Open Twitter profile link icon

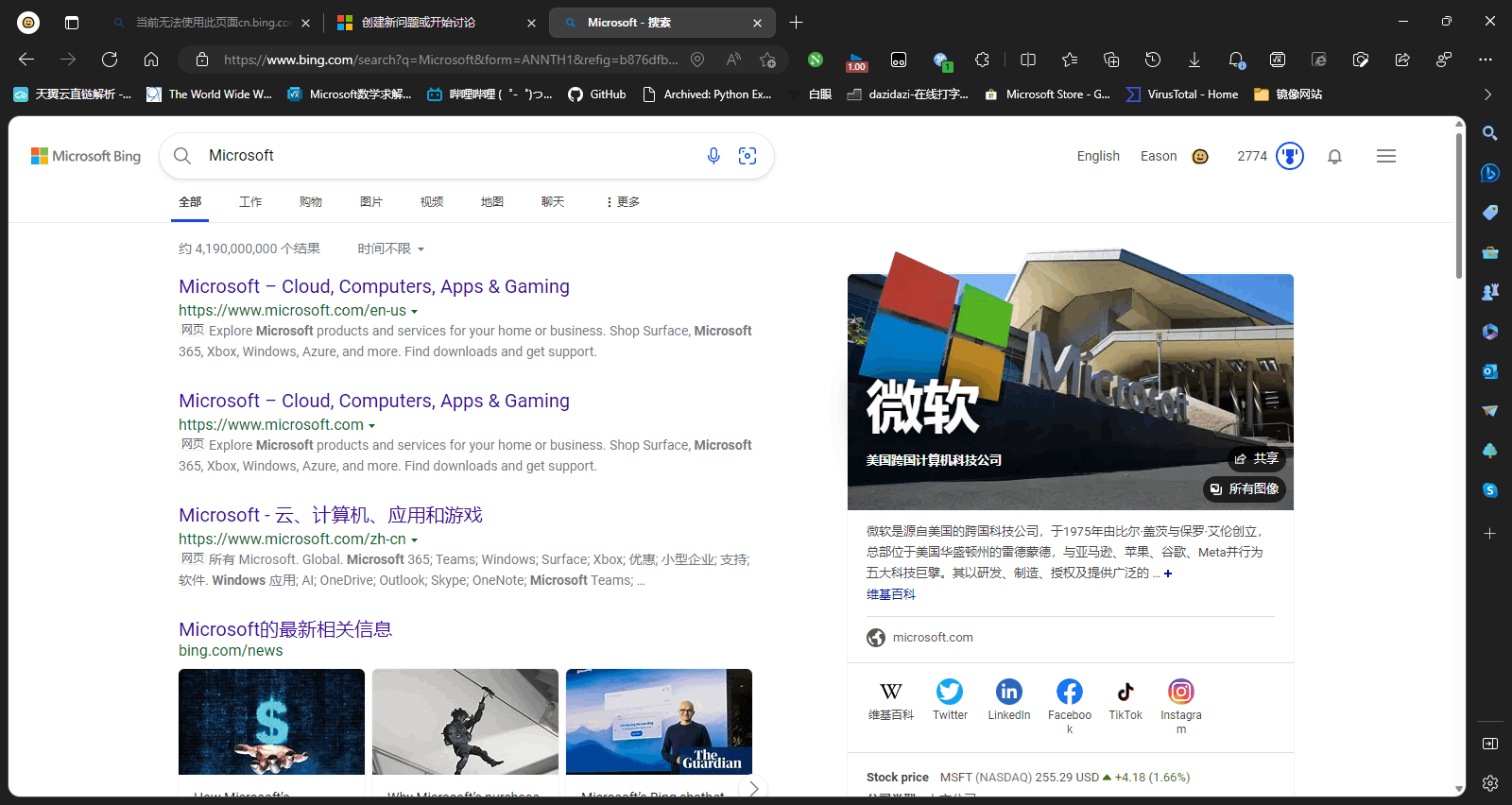point(950,692)
